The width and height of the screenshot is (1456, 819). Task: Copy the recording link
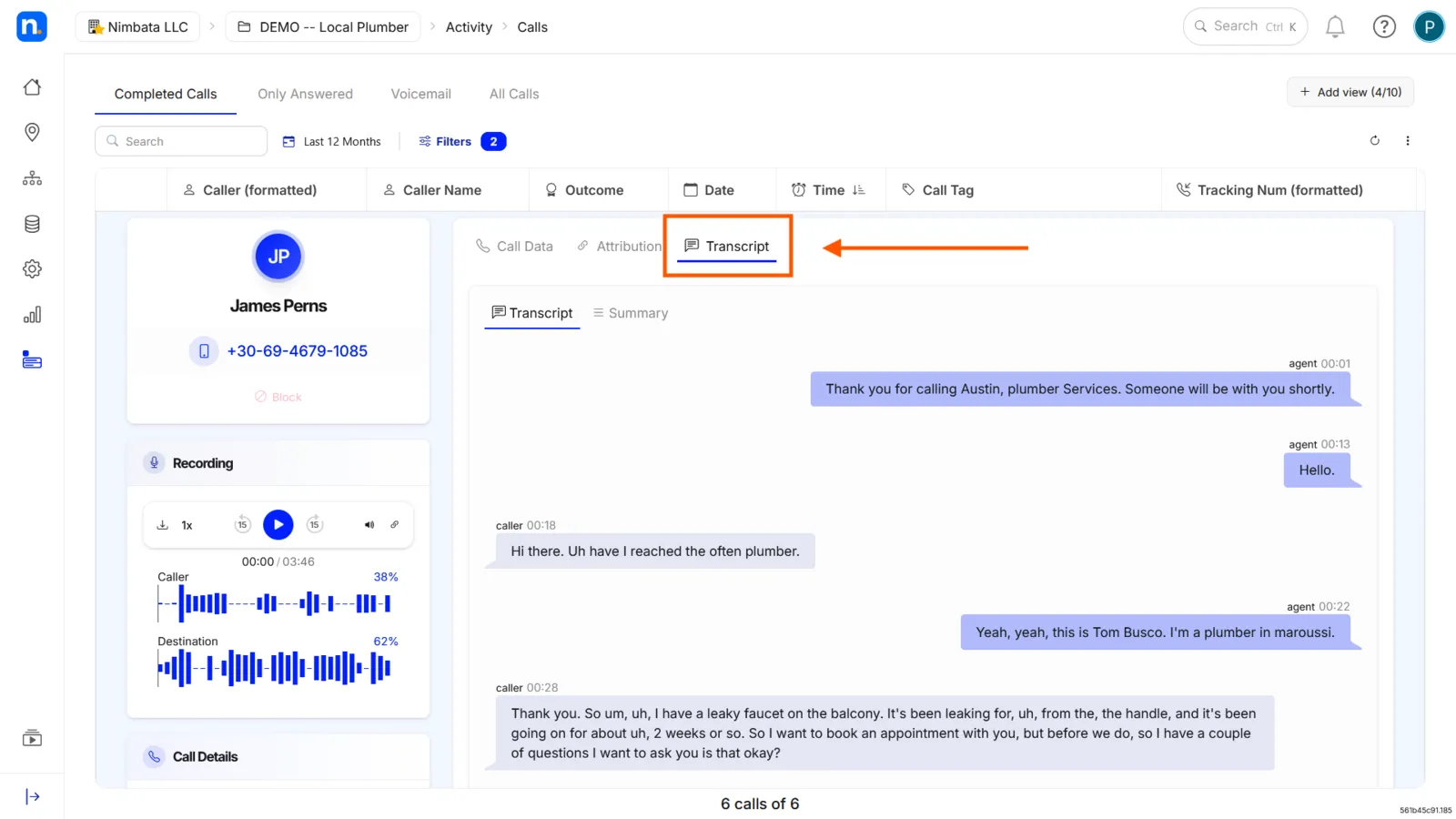pos(395,525)
